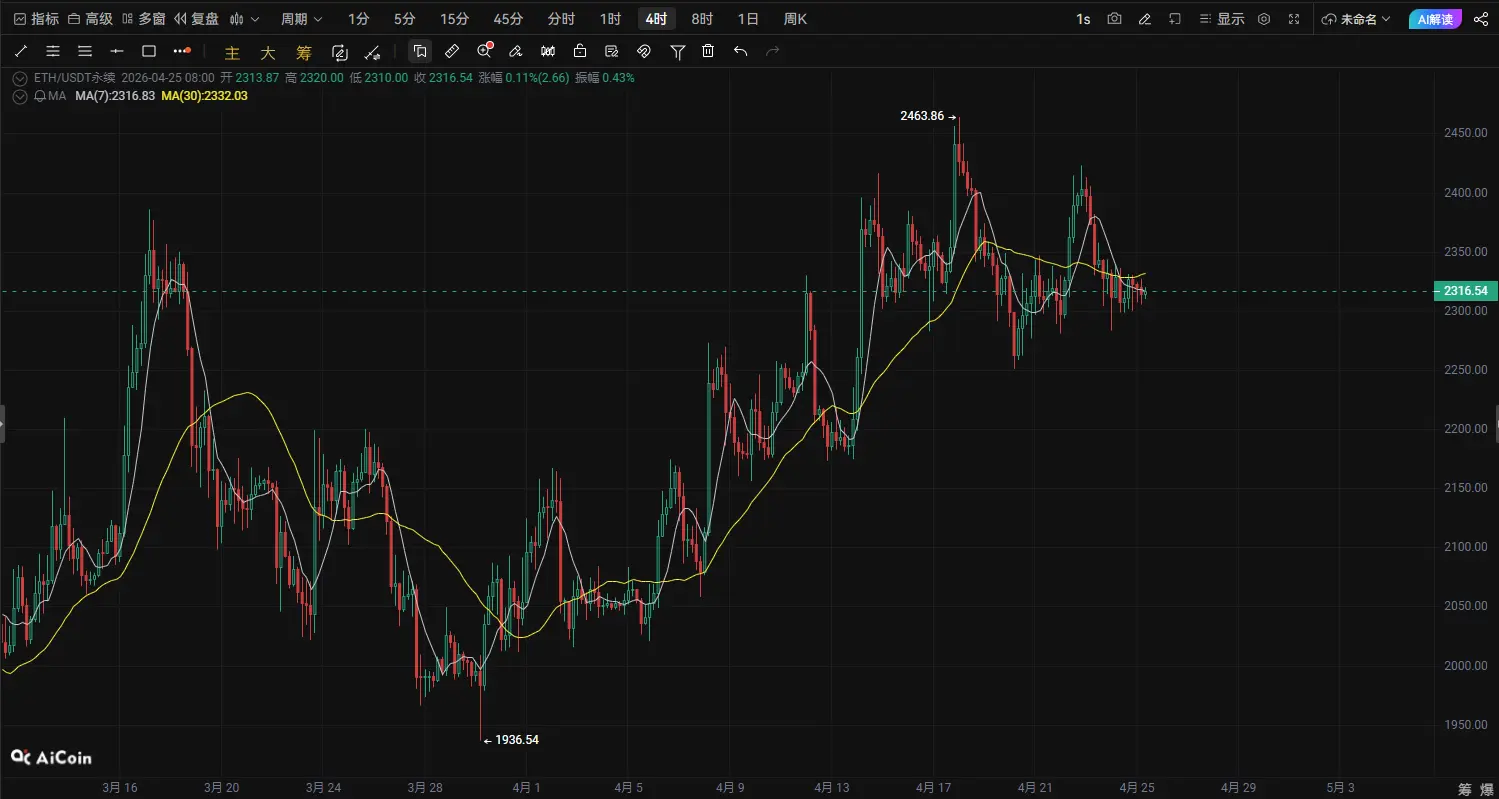Open chart settings hexagon icon
This screenshot has width=1499, height=799.
(1264, 19)
